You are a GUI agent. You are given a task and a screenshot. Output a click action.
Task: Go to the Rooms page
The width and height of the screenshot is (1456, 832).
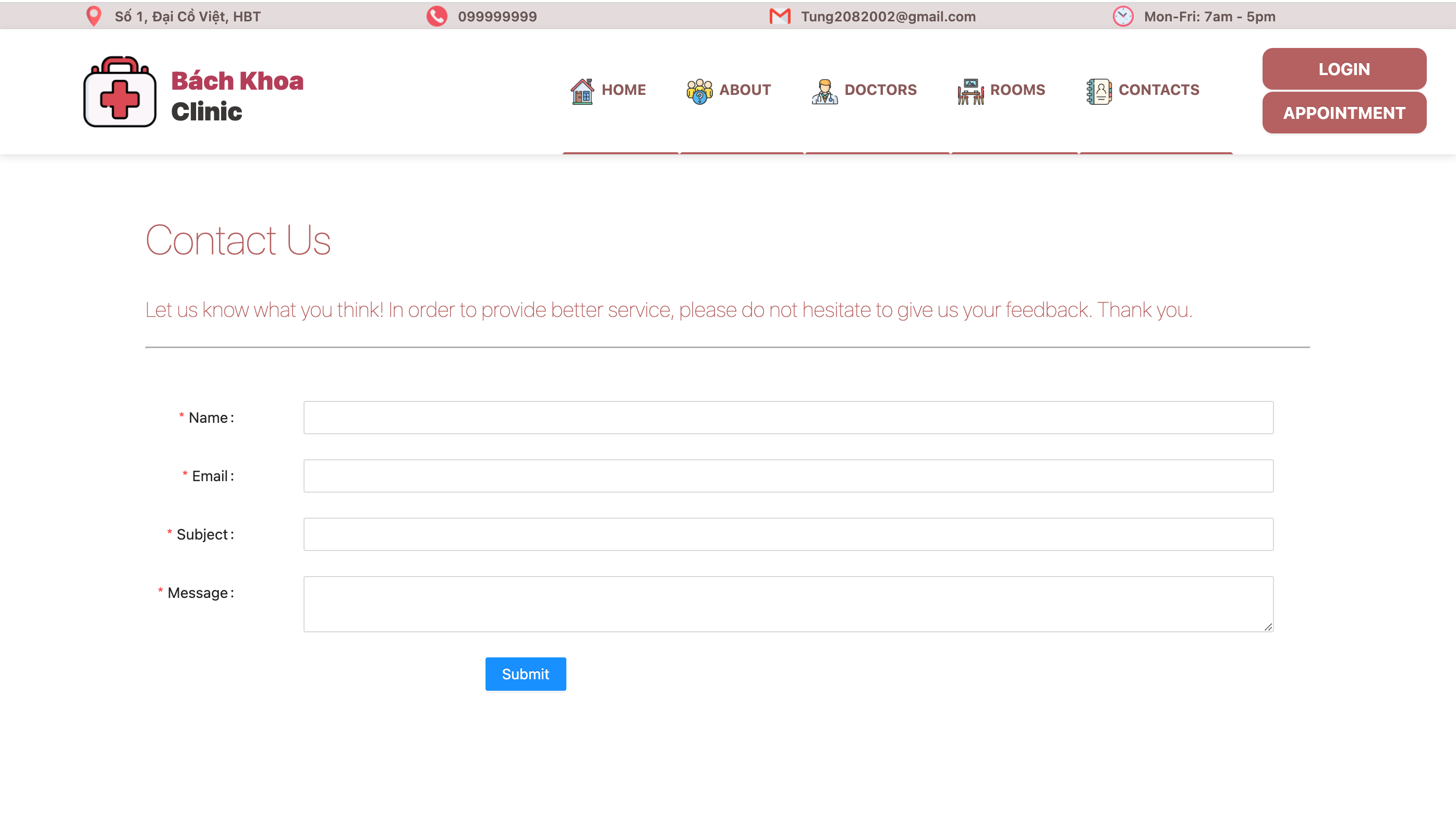click(1017, 90)
